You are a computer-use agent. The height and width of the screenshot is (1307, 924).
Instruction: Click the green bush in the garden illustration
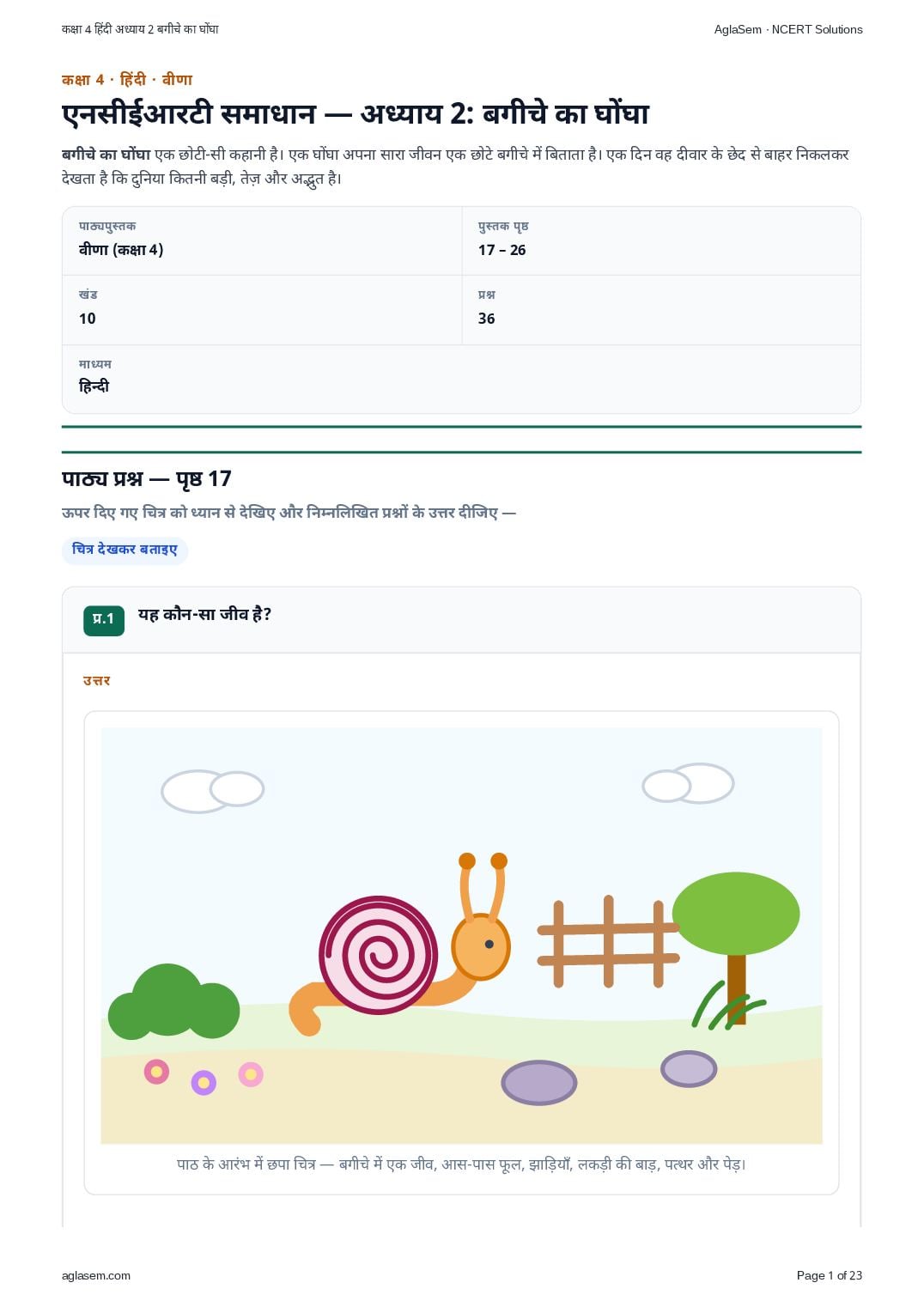pos(173,1003)
